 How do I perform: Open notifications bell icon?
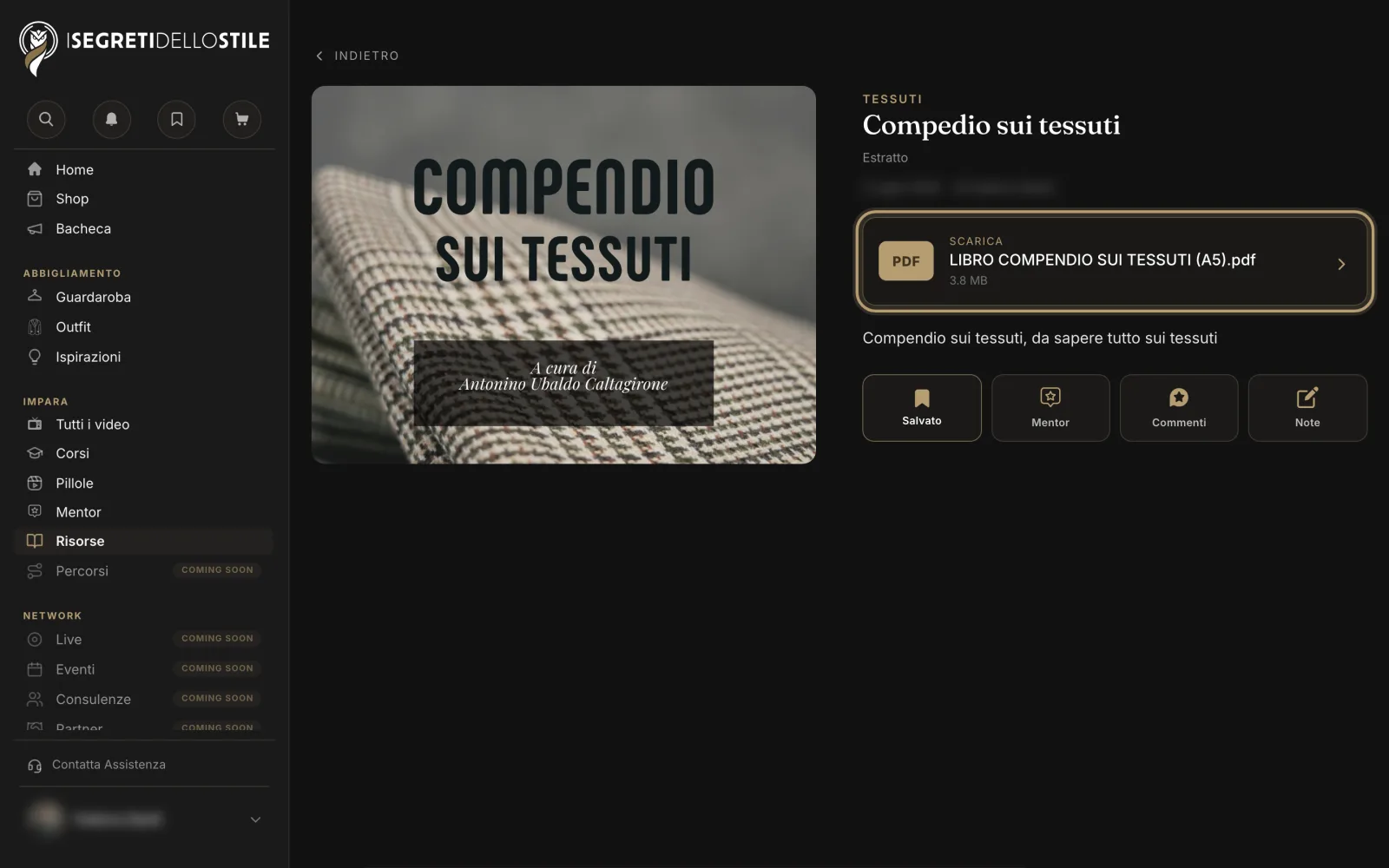pyautogui.click(x=111, y=119)
